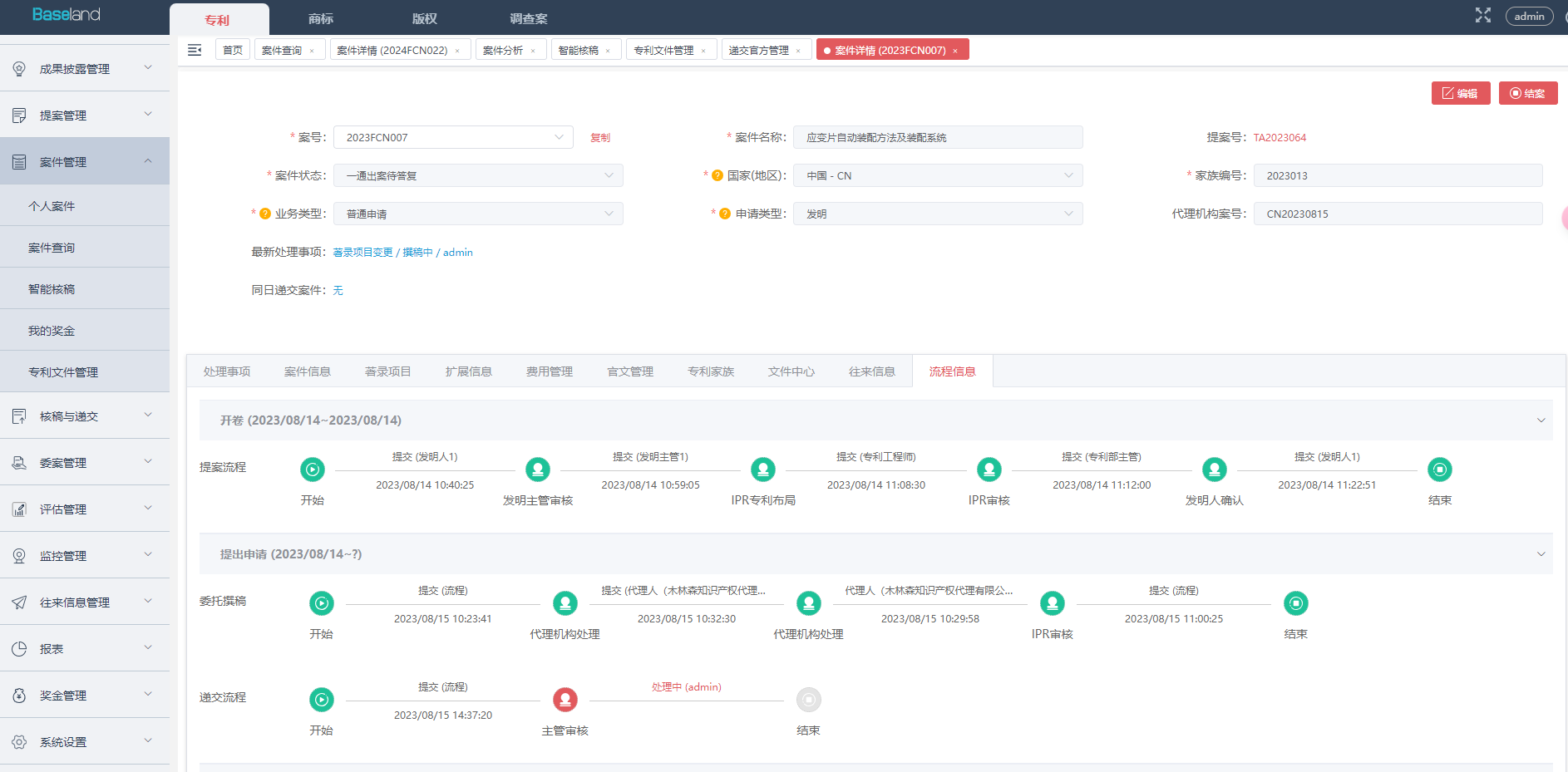
Task: Close the 案件查询 tab
Action: point(312,51)
